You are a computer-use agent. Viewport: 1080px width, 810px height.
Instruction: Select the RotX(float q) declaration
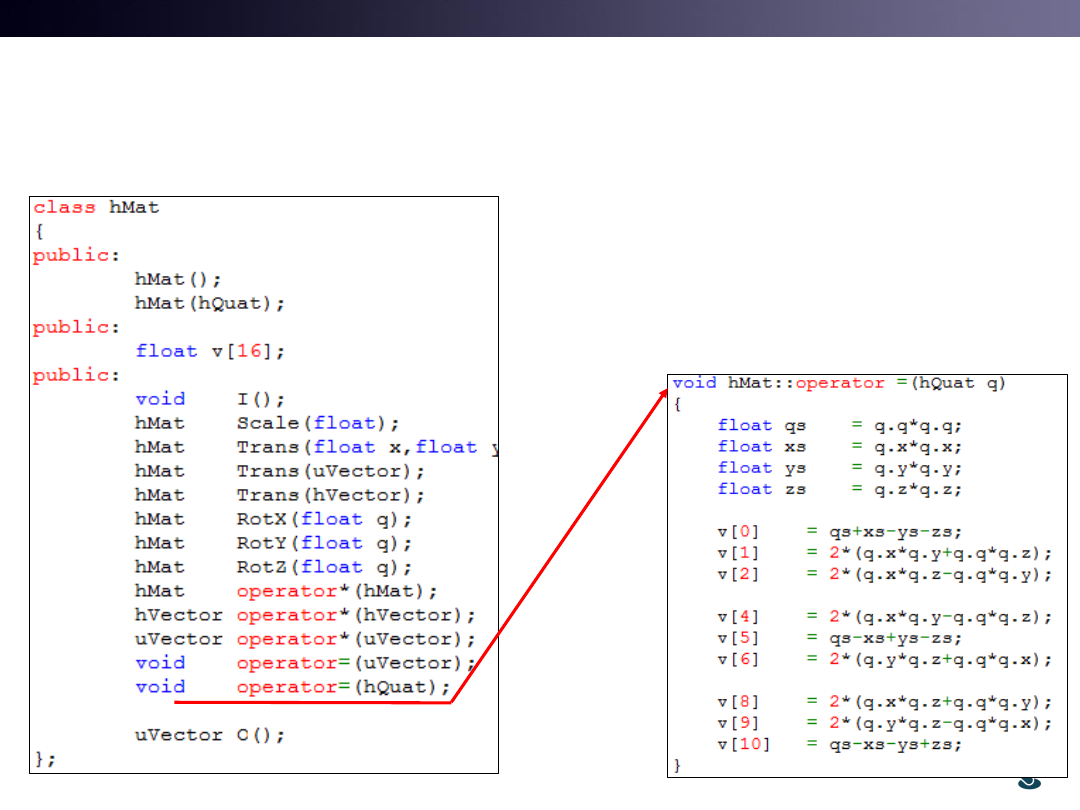tap(274, 519)
